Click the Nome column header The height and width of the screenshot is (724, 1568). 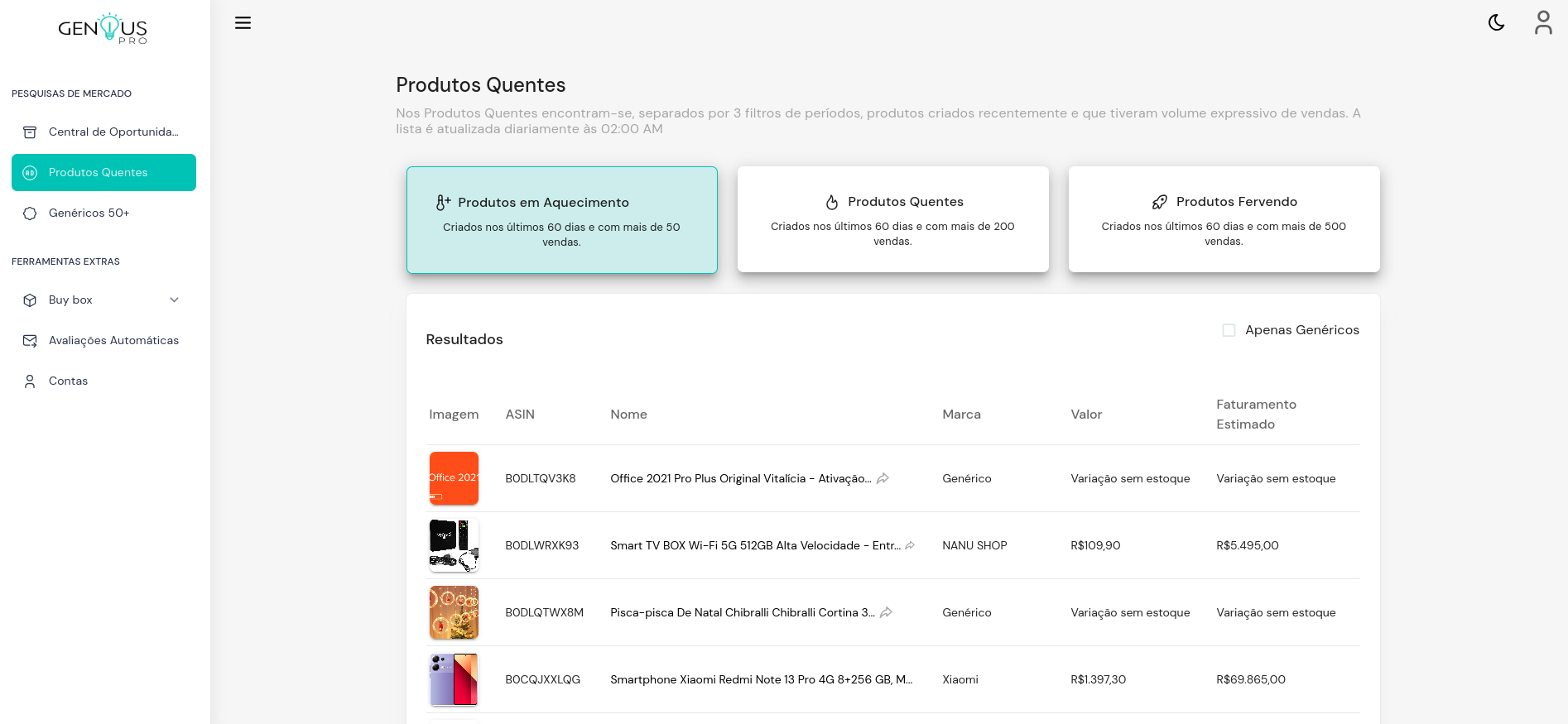pos(628,415)
